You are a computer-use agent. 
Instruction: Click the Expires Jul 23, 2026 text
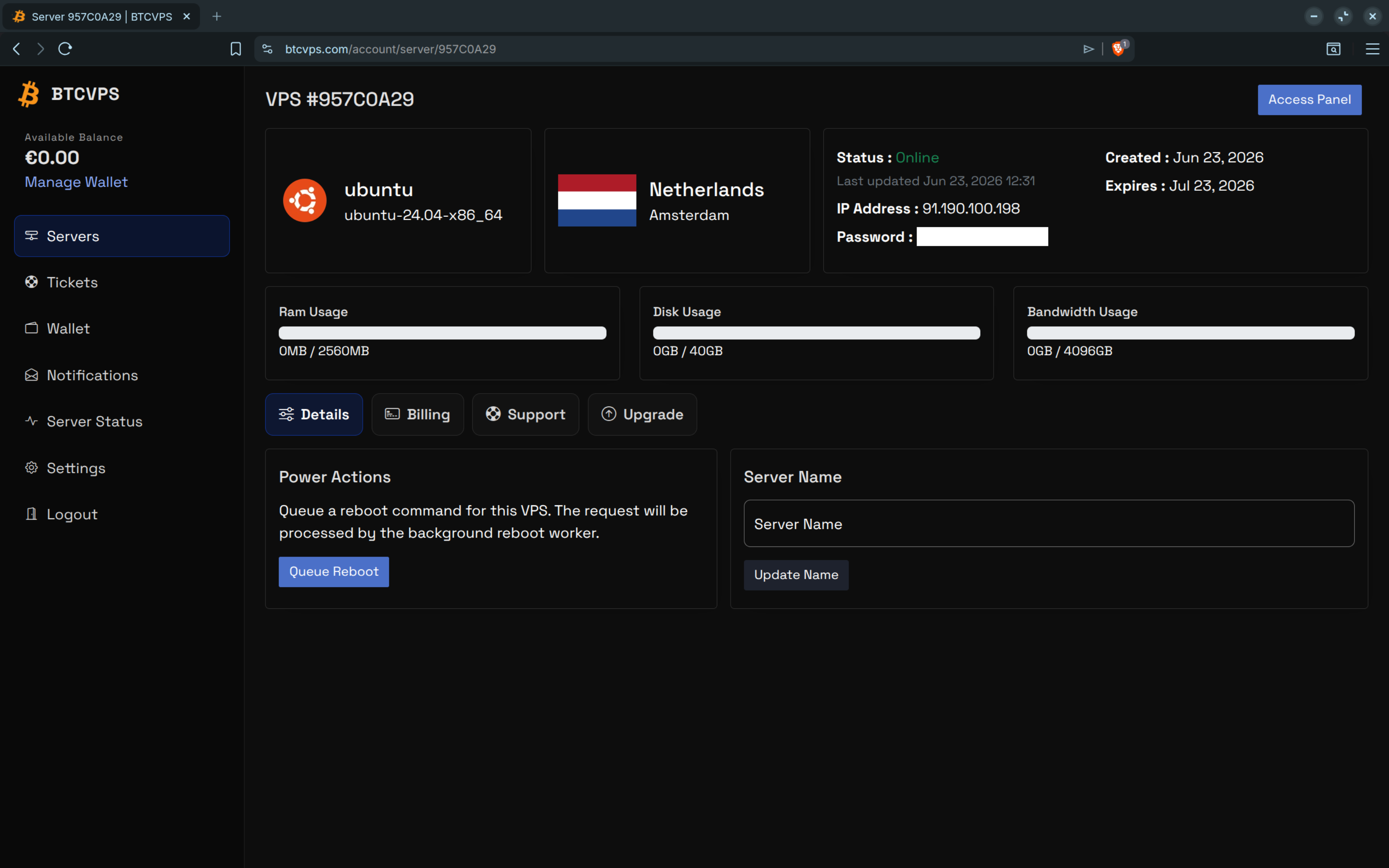[x=1180, y=185]
